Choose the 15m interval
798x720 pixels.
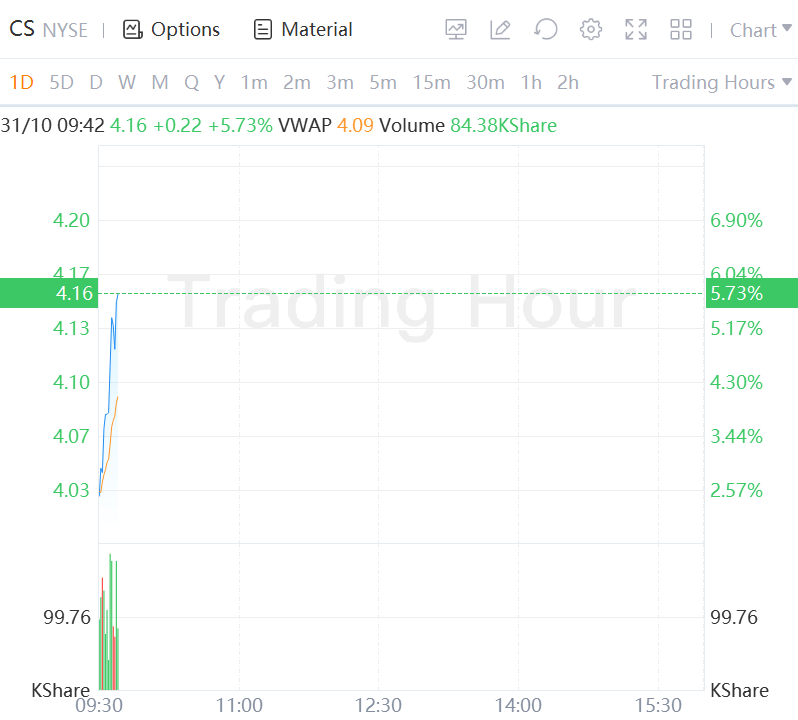(431, 82)
